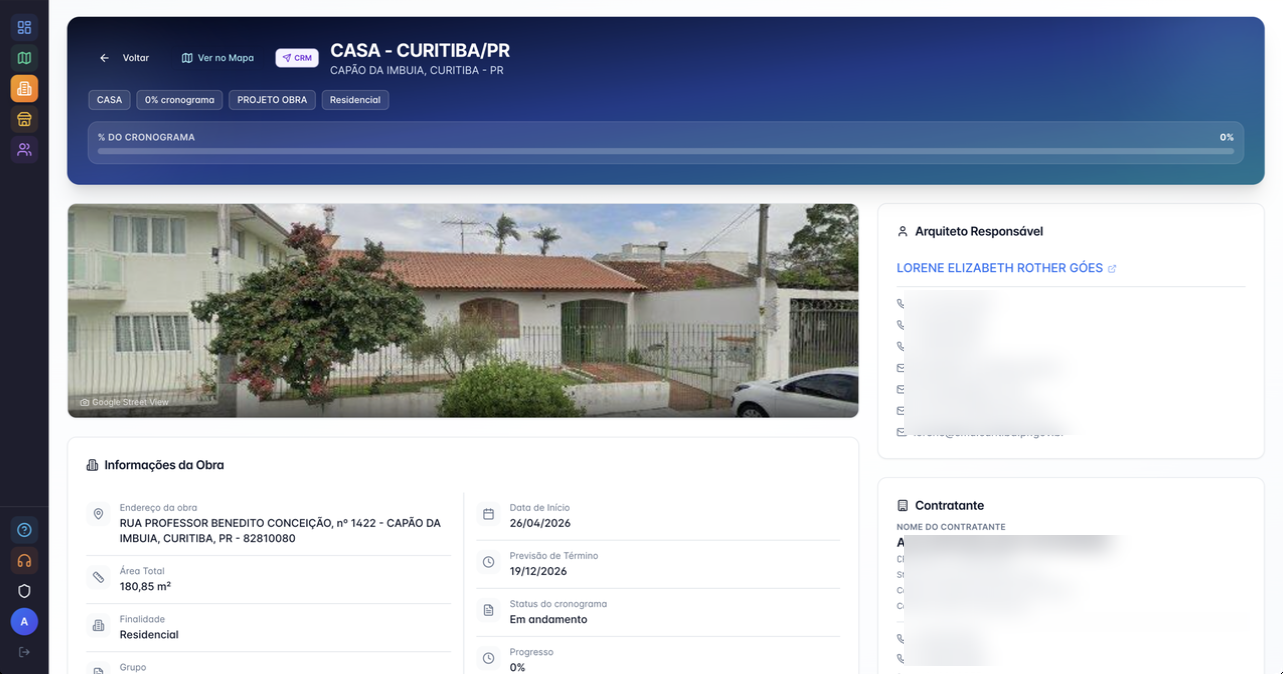Click the CASA tag in header

point(109,100)
